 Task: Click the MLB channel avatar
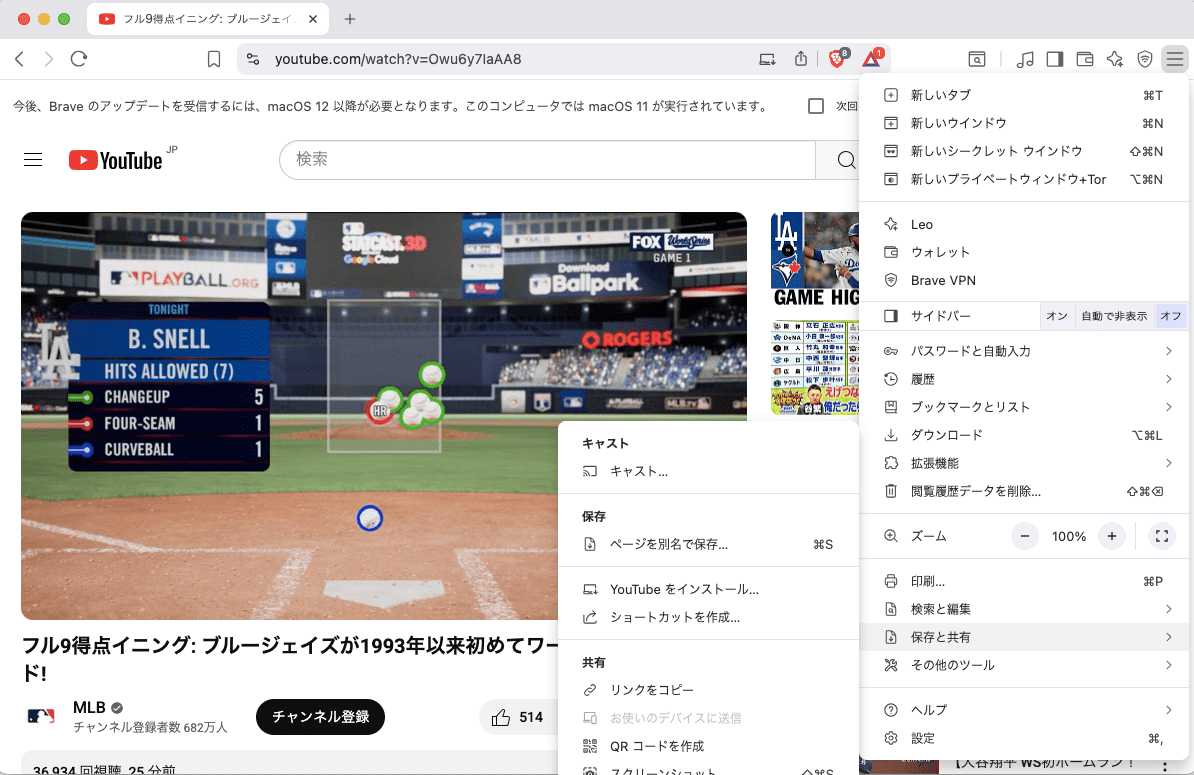pyautogui.click(x=41, y=716)
